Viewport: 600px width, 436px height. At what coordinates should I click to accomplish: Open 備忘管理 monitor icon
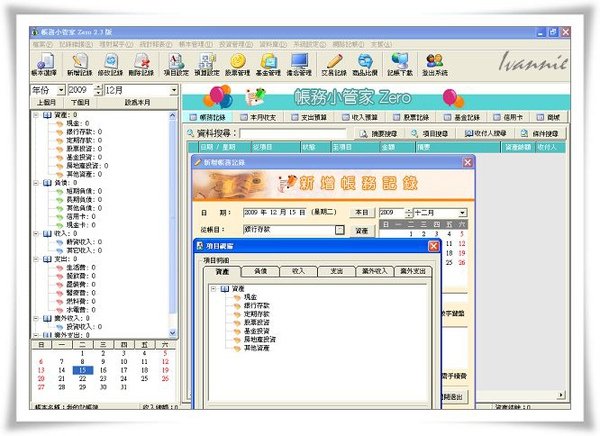point(299,64)
